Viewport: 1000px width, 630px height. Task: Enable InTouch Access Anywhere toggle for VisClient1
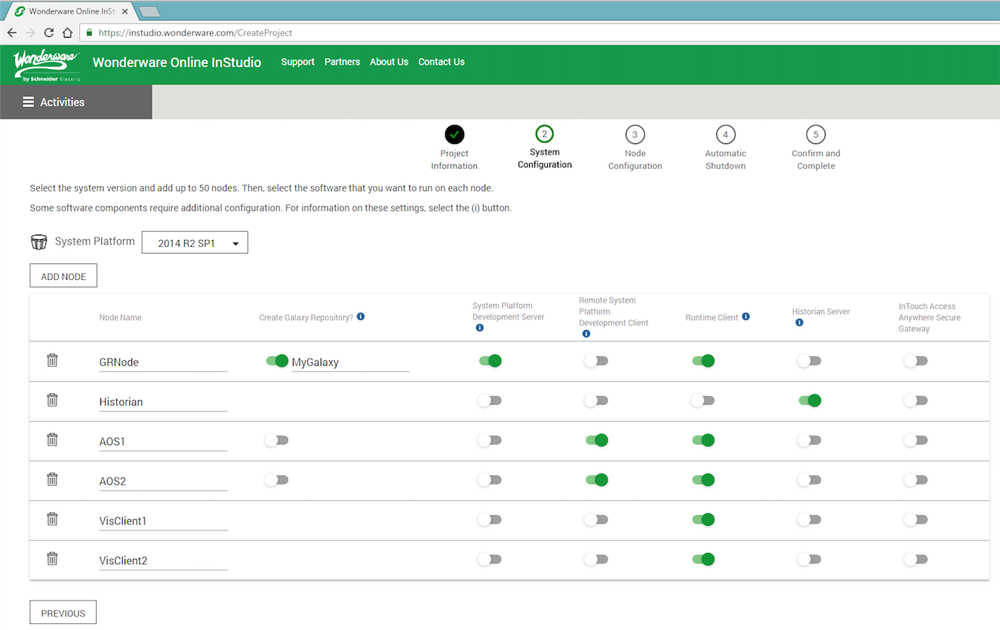915,520
